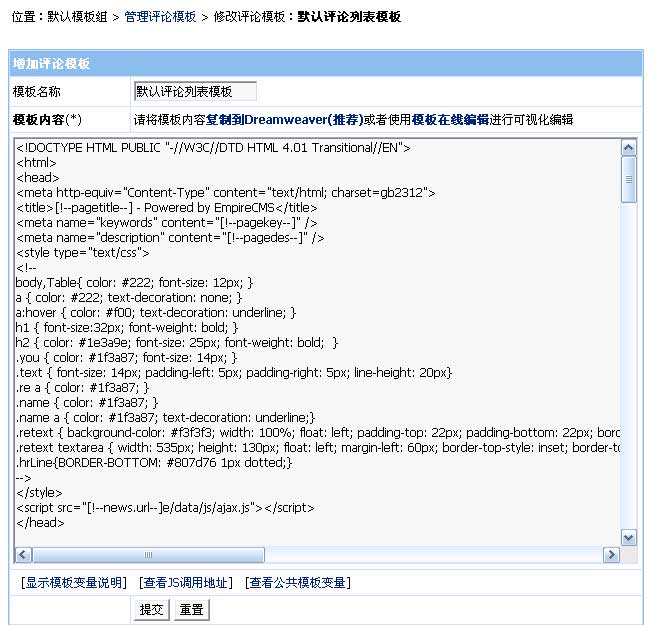
Task: Open the [显示模板变量说明] link
Action: coord(74,583)
